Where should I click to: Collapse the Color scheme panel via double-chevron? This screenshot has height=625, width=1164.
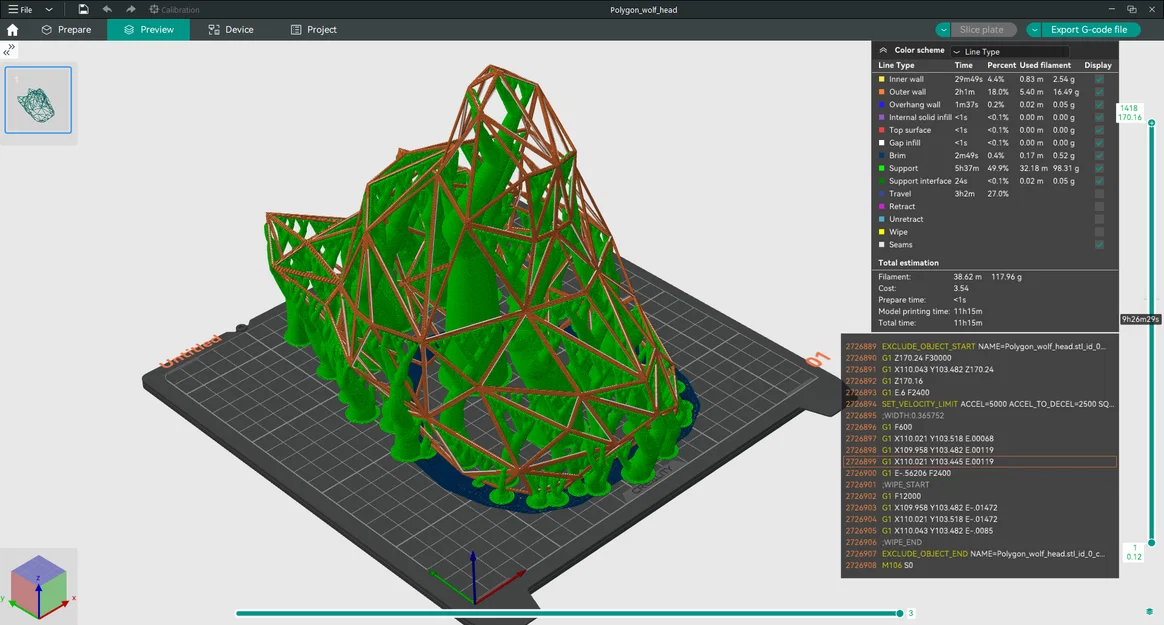884,50
